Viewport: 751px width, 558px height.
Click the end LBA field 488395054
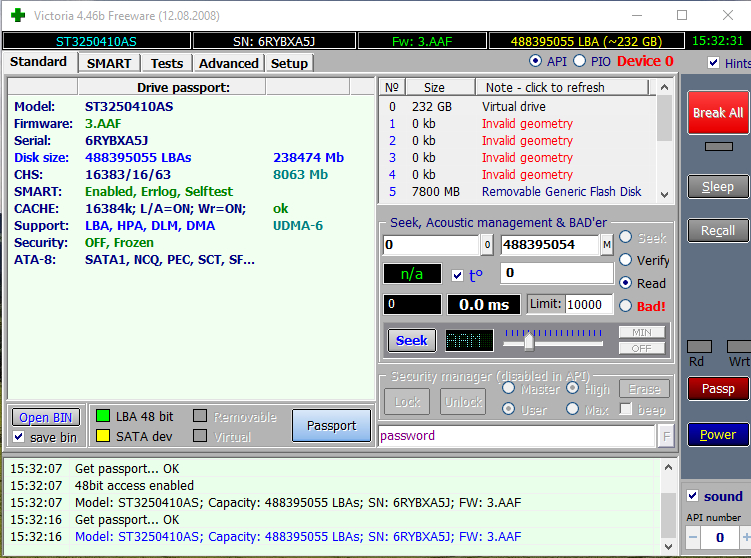click(550, 245)
